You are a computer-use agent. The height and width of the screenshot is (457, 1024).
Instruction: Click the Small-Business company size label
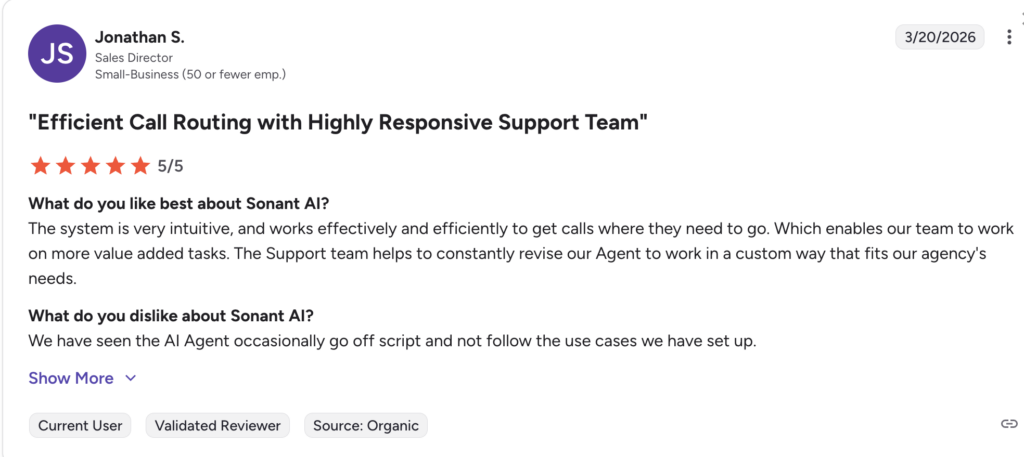point(190,74)
